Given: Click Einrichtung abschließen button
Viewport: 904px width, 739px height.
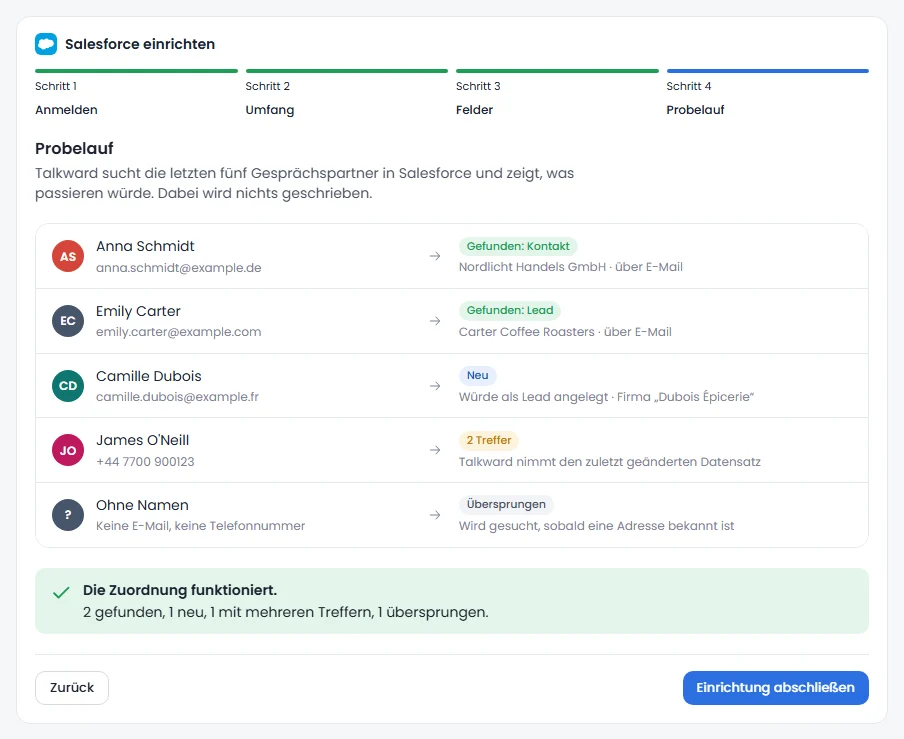Looking at the screenshot, I should (775, 688).
